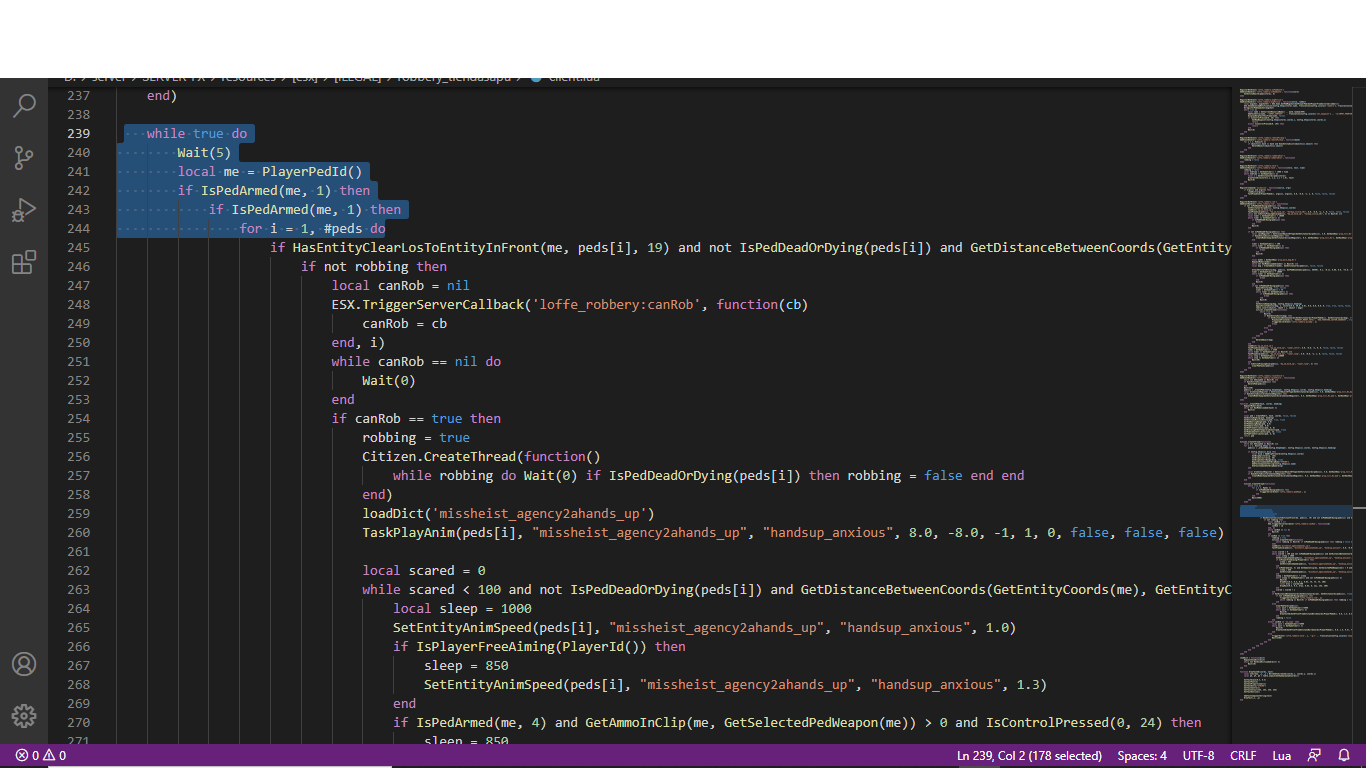Click the Accounts icon in the activity bar
The width and height of the screenshot is (1366, 768).
tap(24, 663)
